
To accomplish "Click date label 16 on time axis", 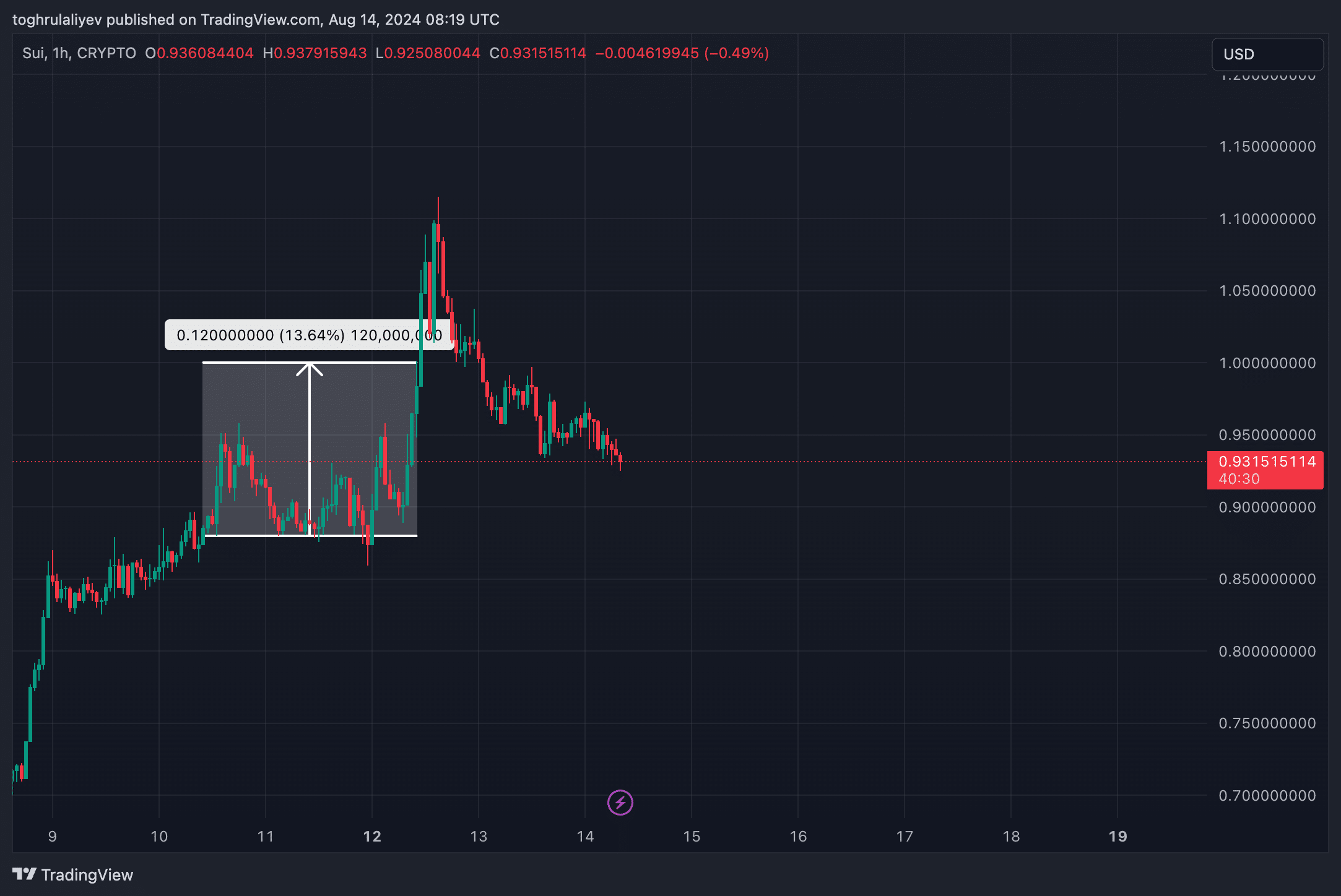I will point(798,837).
